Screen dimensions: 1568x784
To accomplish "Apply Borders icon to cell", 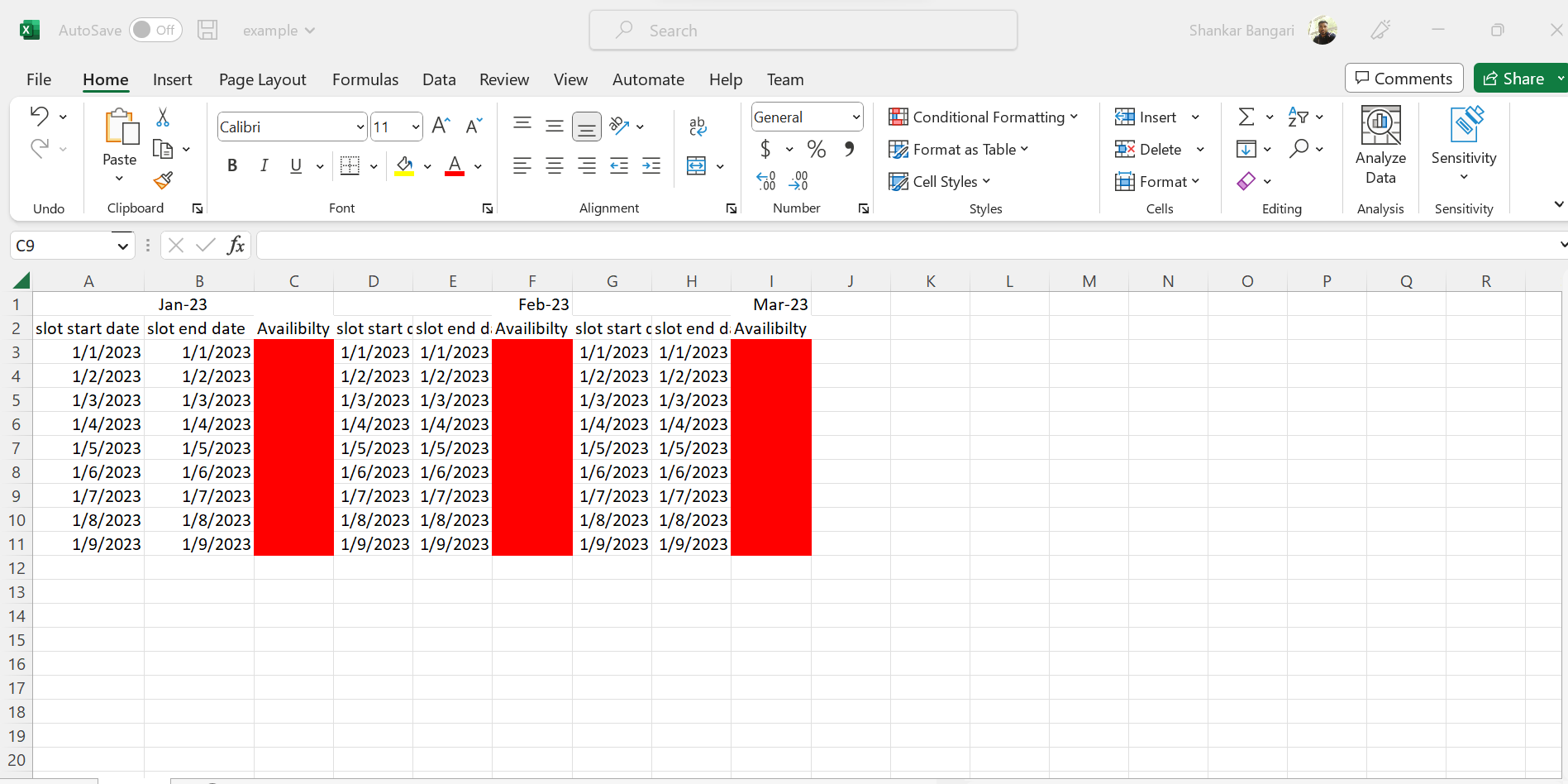I will (350, 165).
